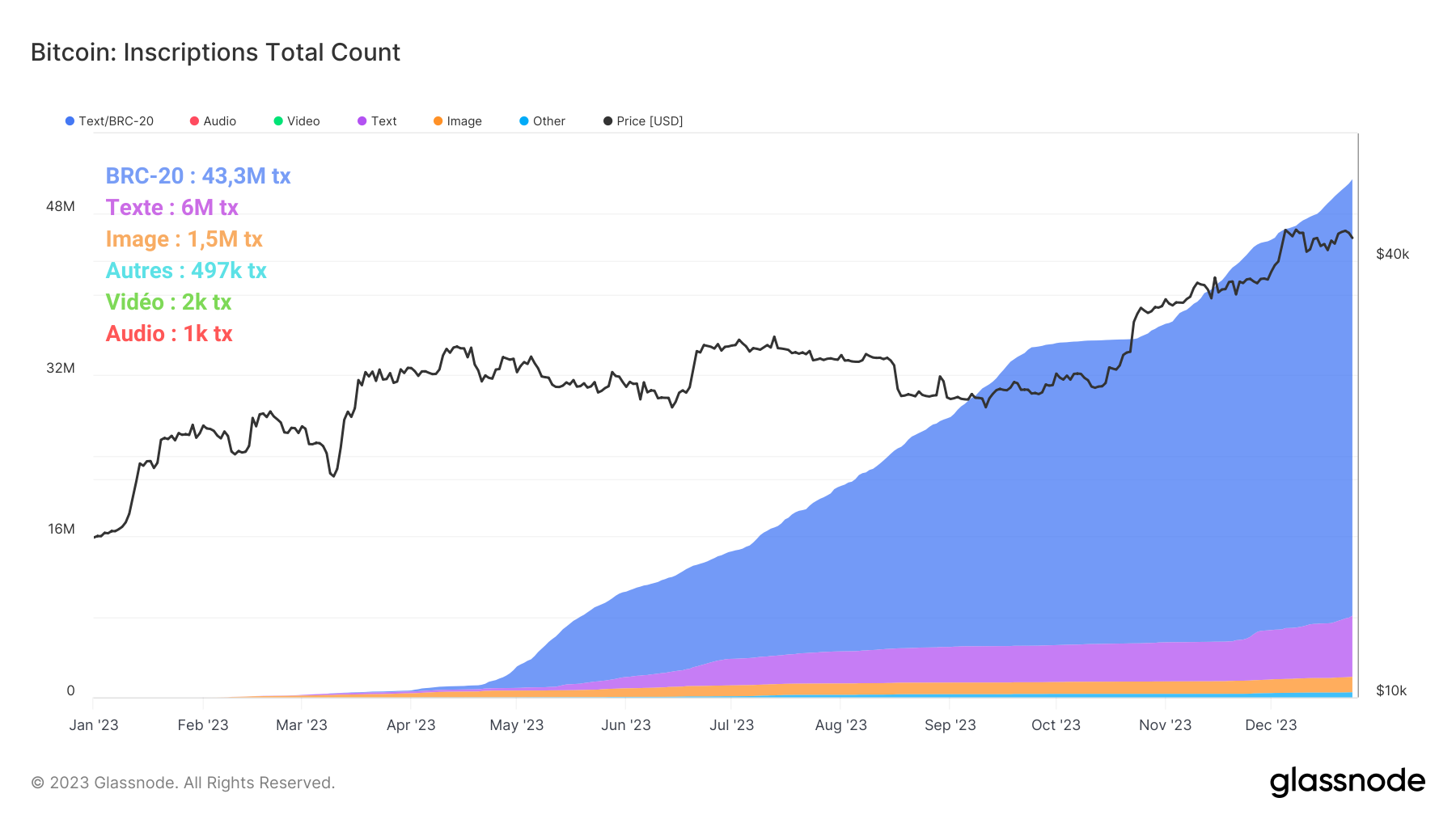The height and width of the screenshot is (819, 1456).
Task: Hide the Image series via legend
Action: (x=458, y=121)
